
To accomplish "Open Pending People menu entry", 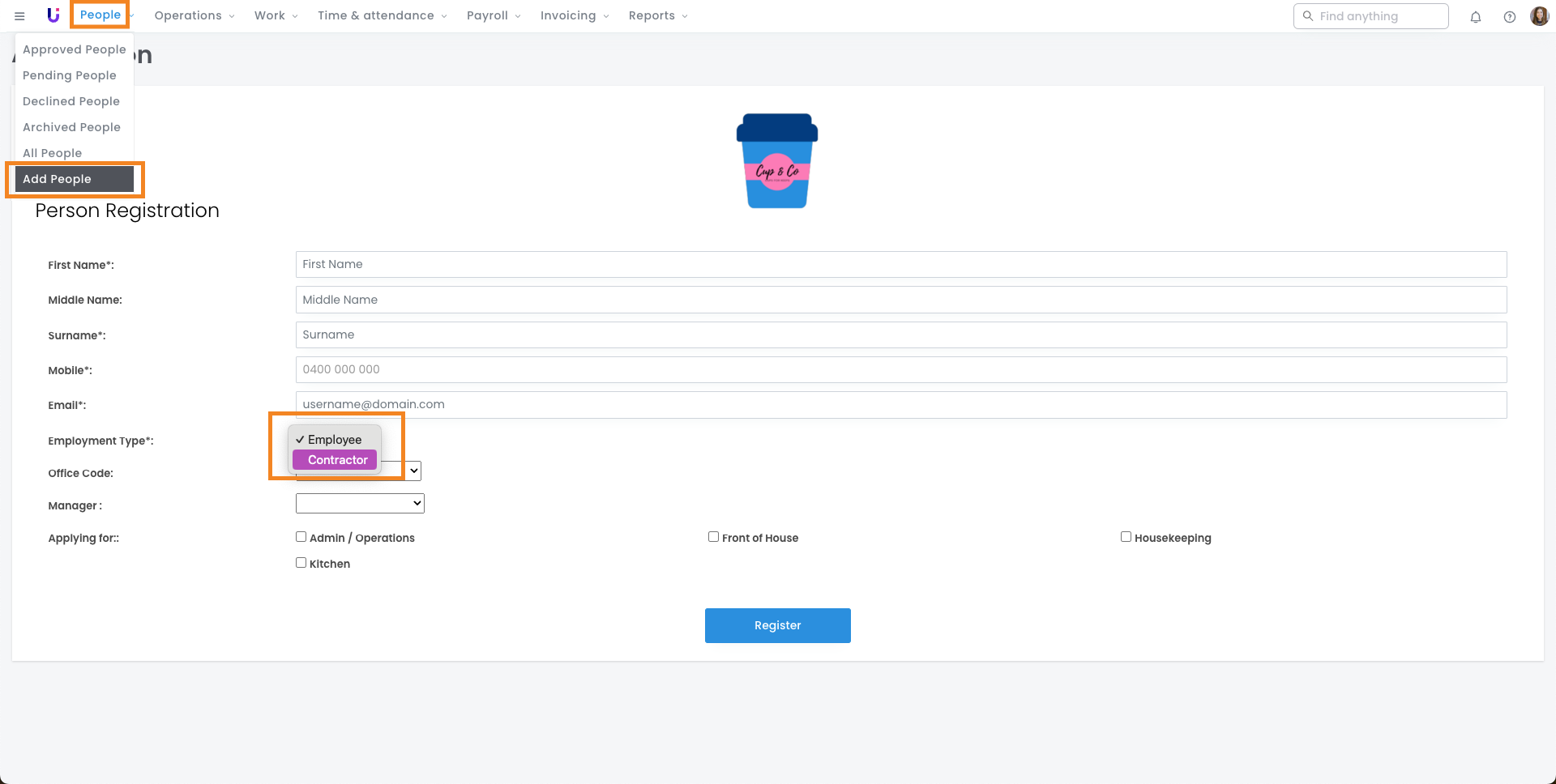I will click(x=70, y=75).
